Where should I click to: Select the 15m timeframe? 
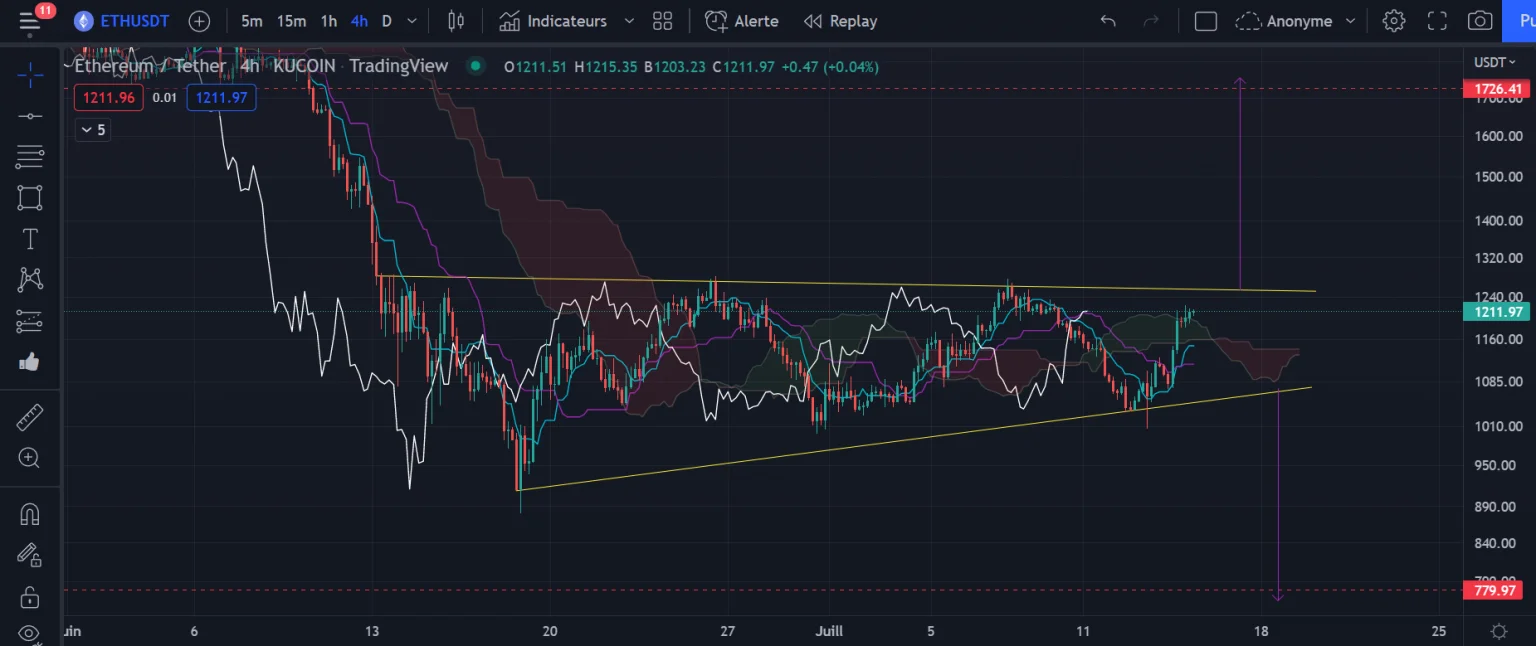(291, 21)
